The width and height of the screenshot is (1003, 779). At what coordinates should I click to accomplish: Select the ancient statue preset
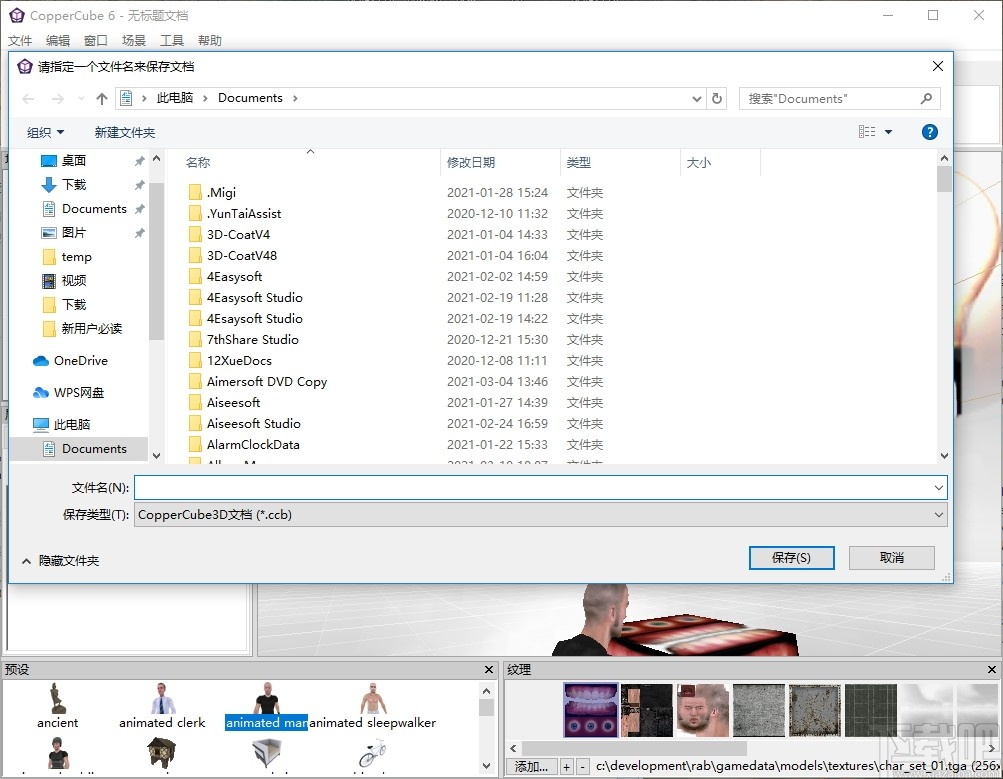tap(58, 706)
